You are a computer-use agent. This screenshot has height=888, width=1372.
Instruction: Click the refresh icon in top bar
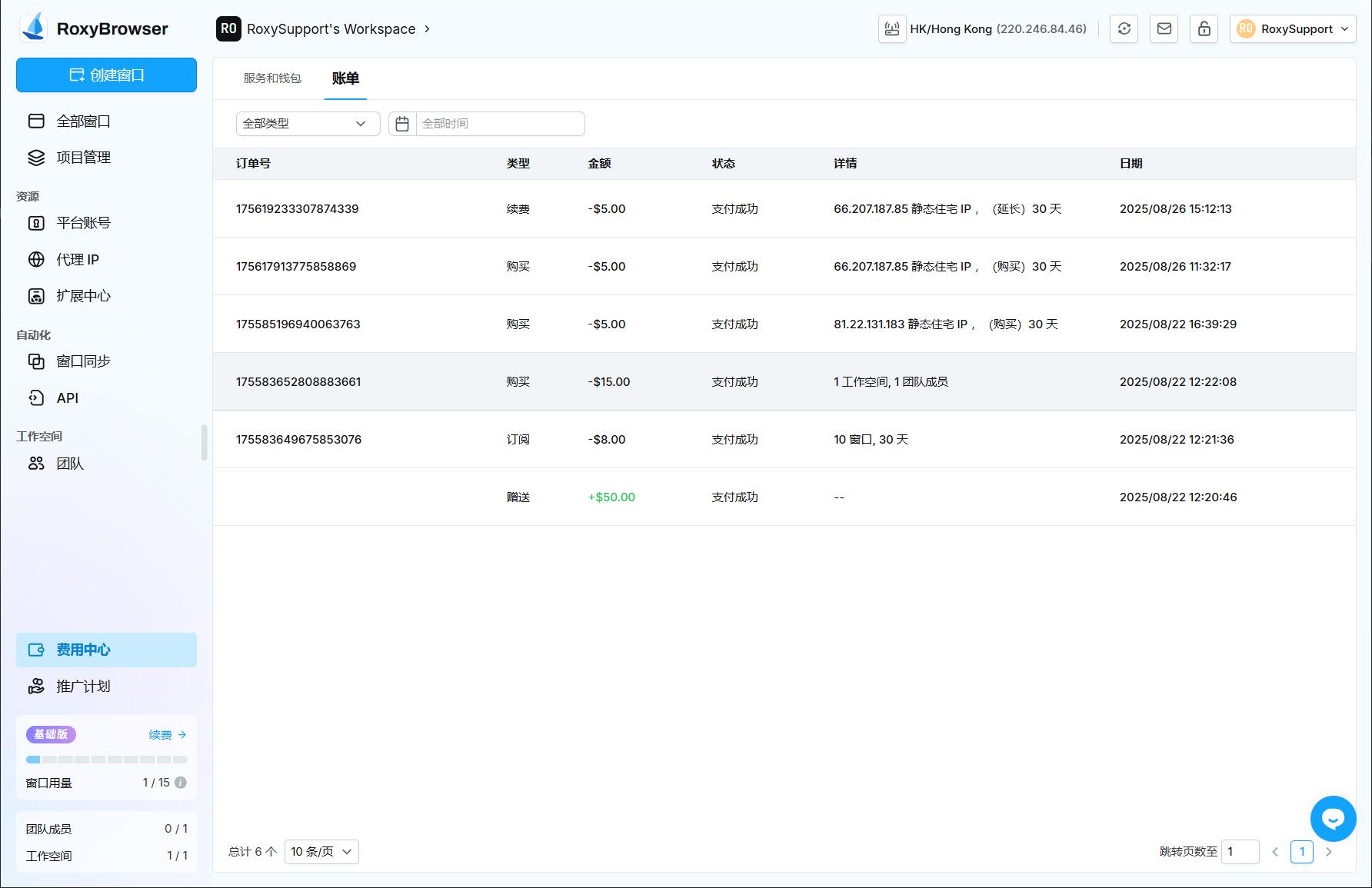coord(1124,29)
